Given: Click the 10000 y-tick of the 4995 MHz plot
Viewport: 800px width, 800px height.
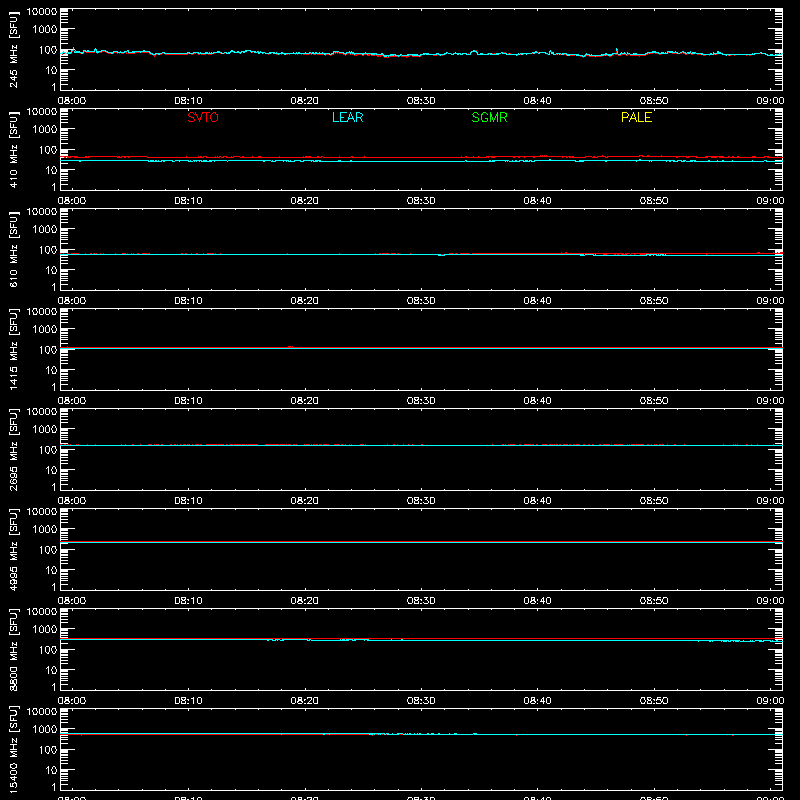Looking at the screenshot, I should point(42,511).
